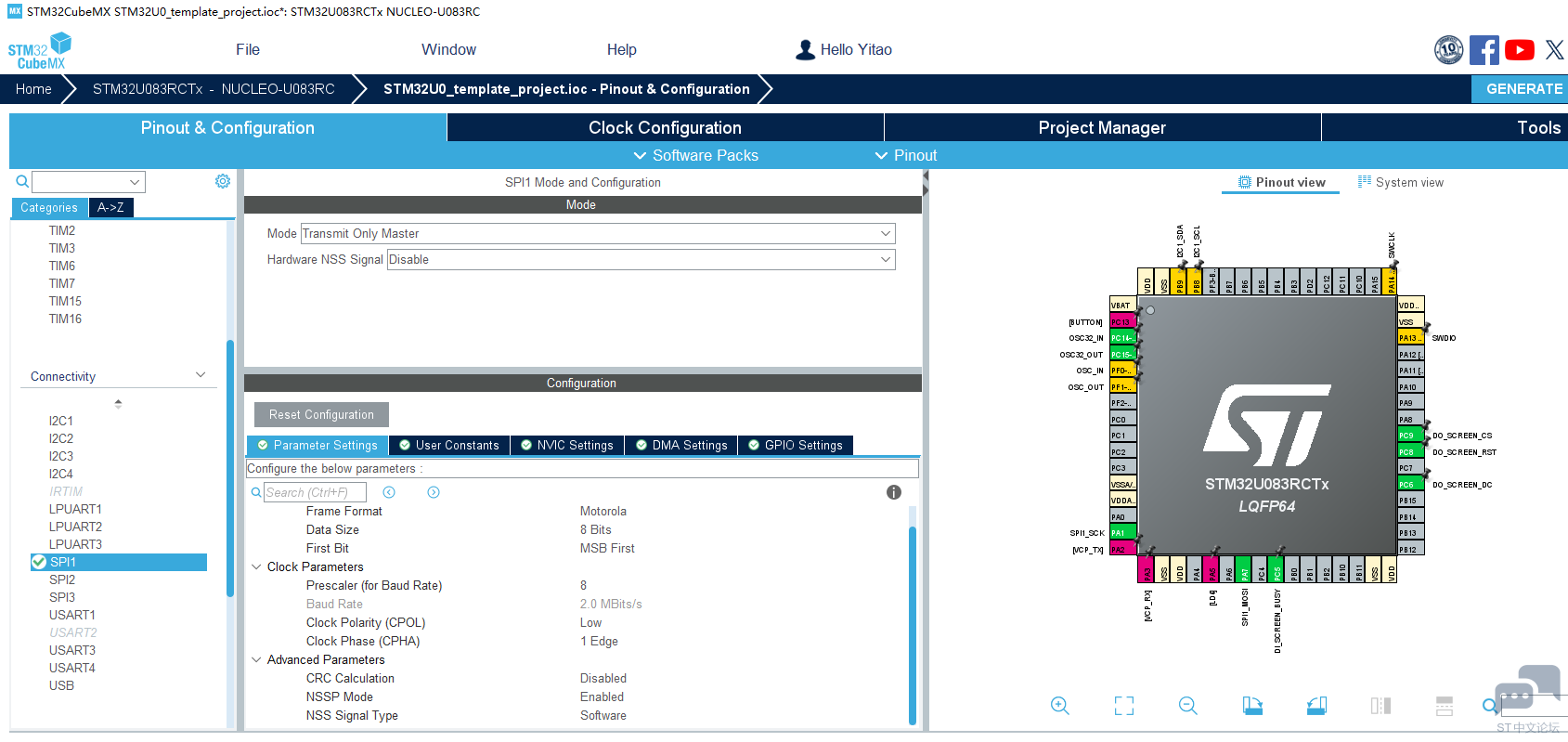Open the File menu
Image resolution: width=1568 pixels, height=742 pixels.
coord(248,50)
